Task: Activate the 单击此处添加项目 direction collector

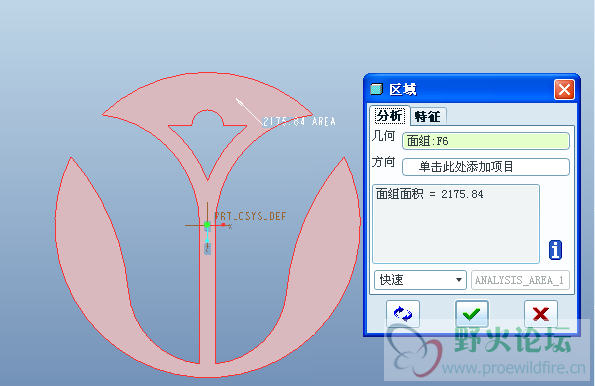Action: pyautogui.click(x=486, y=167)
